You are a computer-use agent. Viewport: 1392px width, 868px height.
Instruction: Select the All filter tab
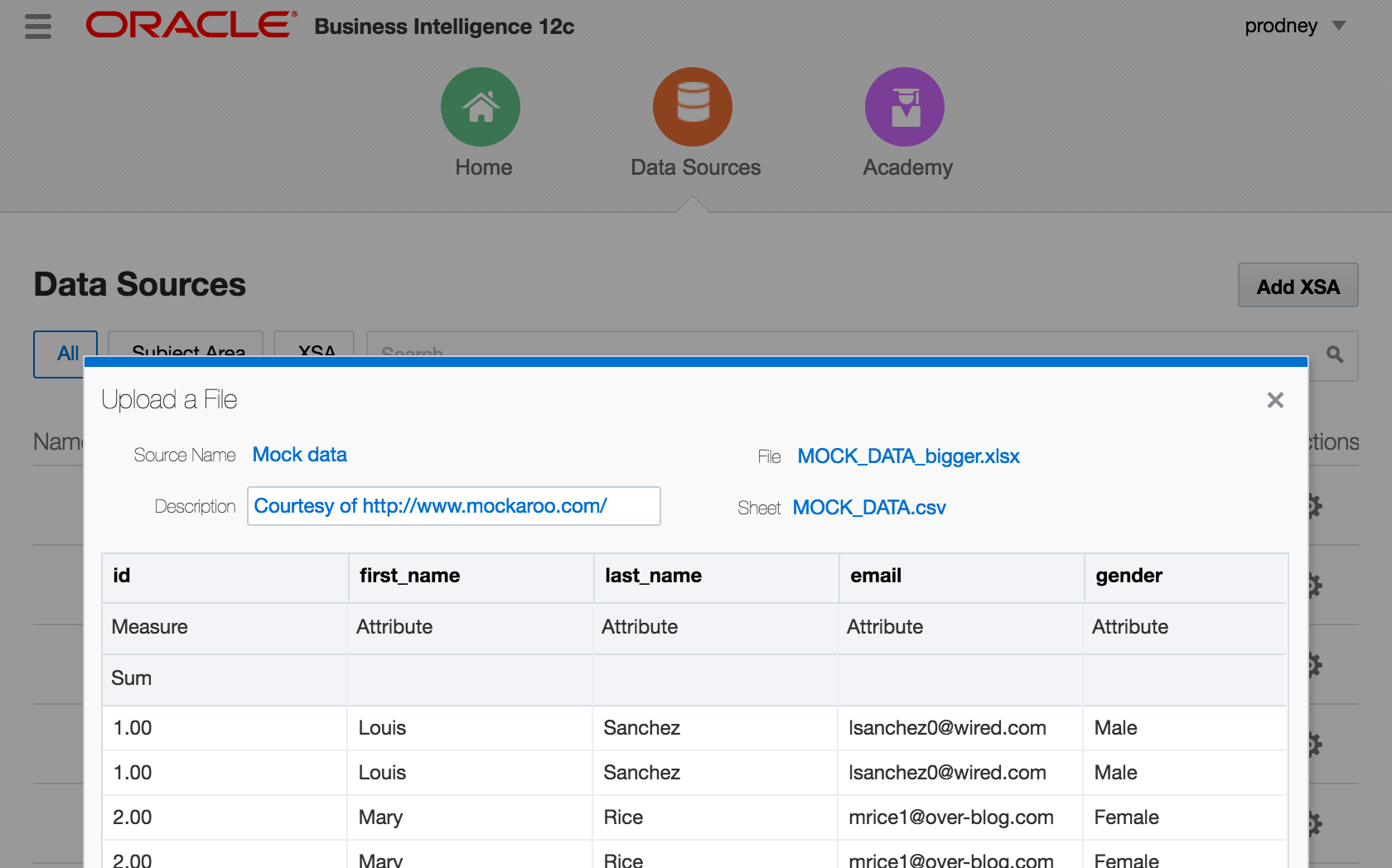tap(66, 354)
